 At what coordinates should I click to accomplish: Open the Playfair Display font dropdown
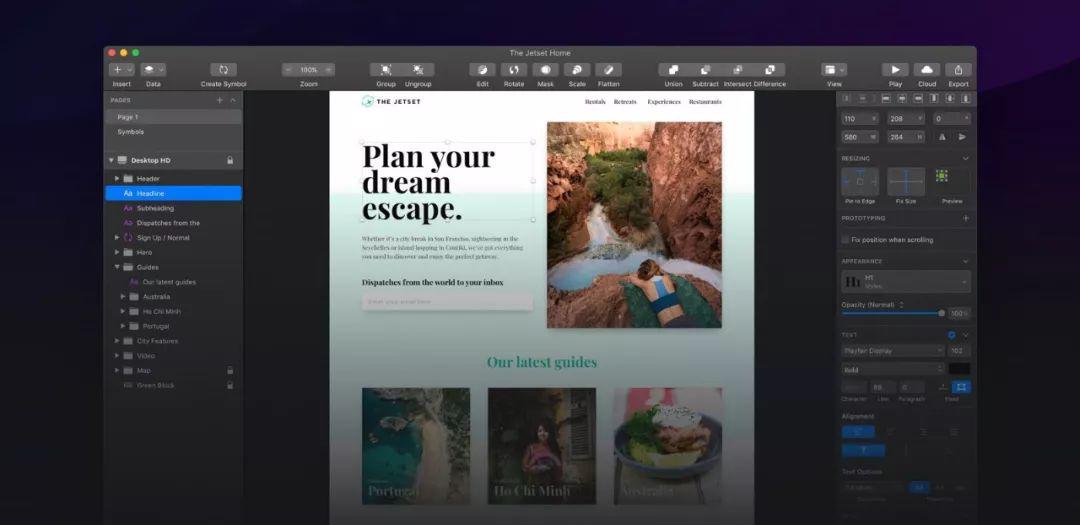(x=893, y=351)
